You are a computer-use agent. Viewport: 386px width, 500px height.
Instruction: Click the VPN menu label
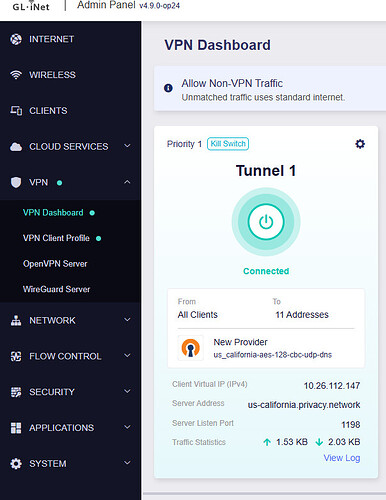click(x=39, y=182)
